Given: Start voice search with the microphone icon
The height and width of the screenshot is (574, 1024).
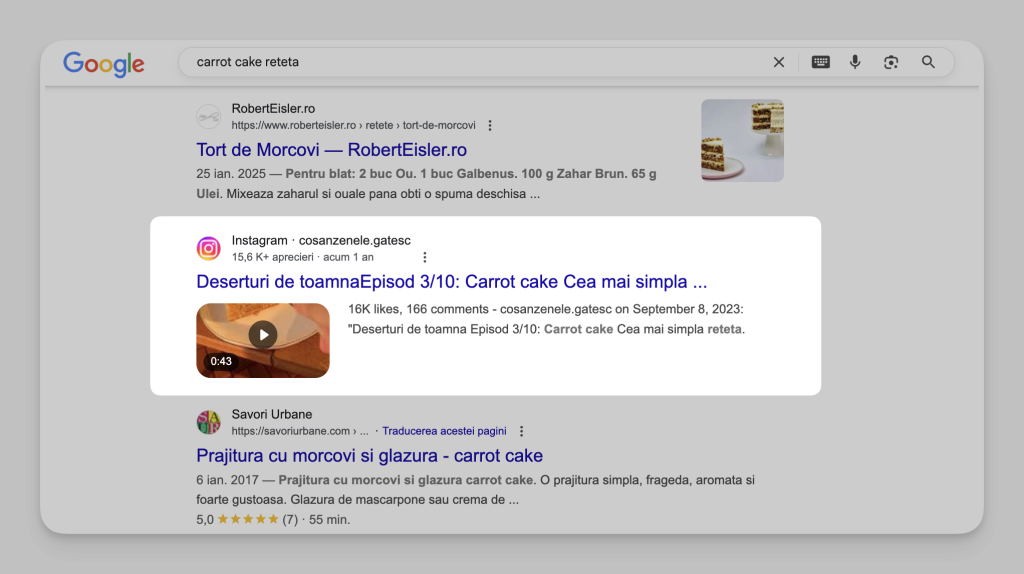Looking at the screenshot, I should (855, 62).
